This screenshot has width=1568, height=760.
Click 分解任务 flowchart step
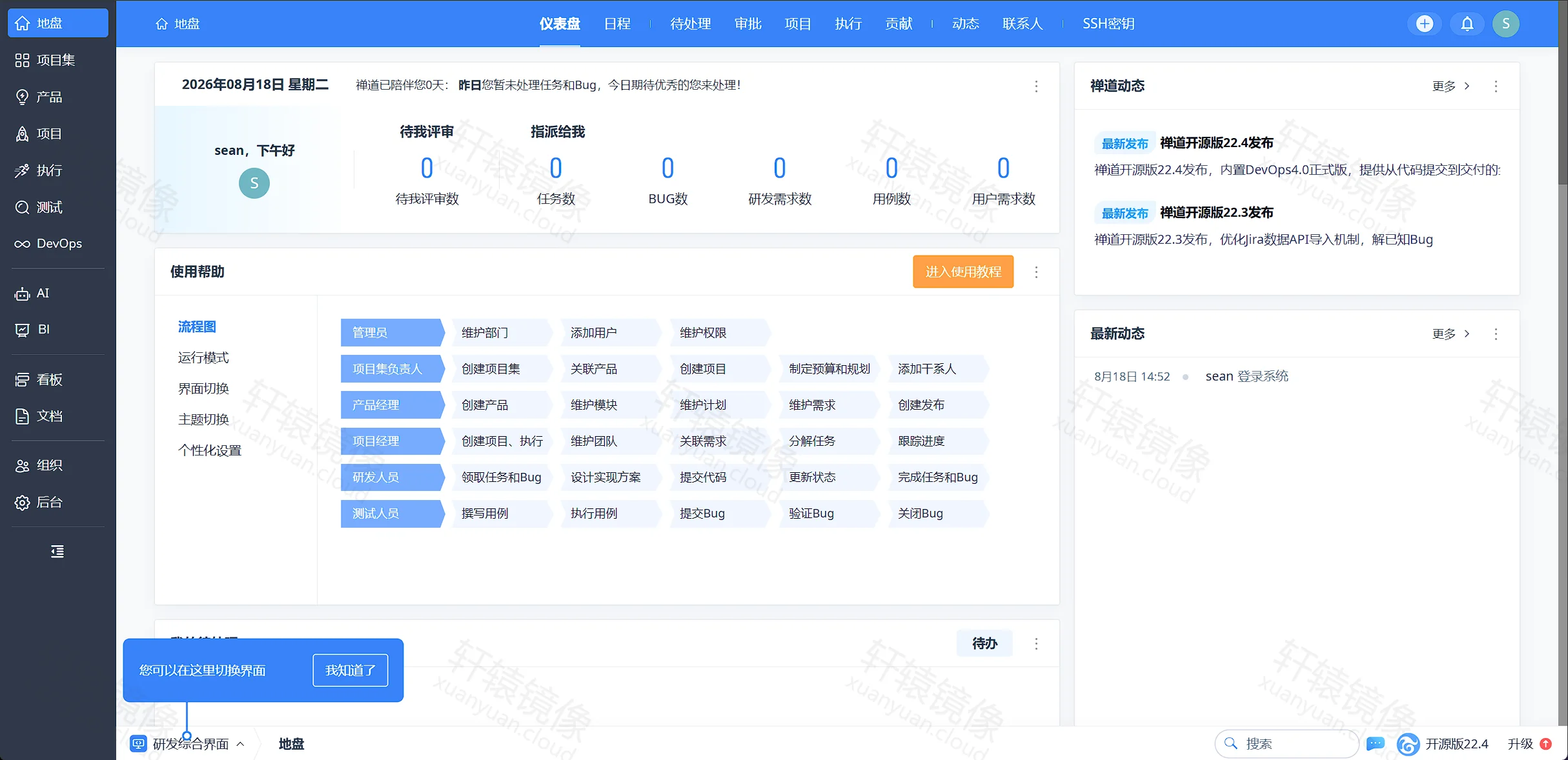click(829, 441)
